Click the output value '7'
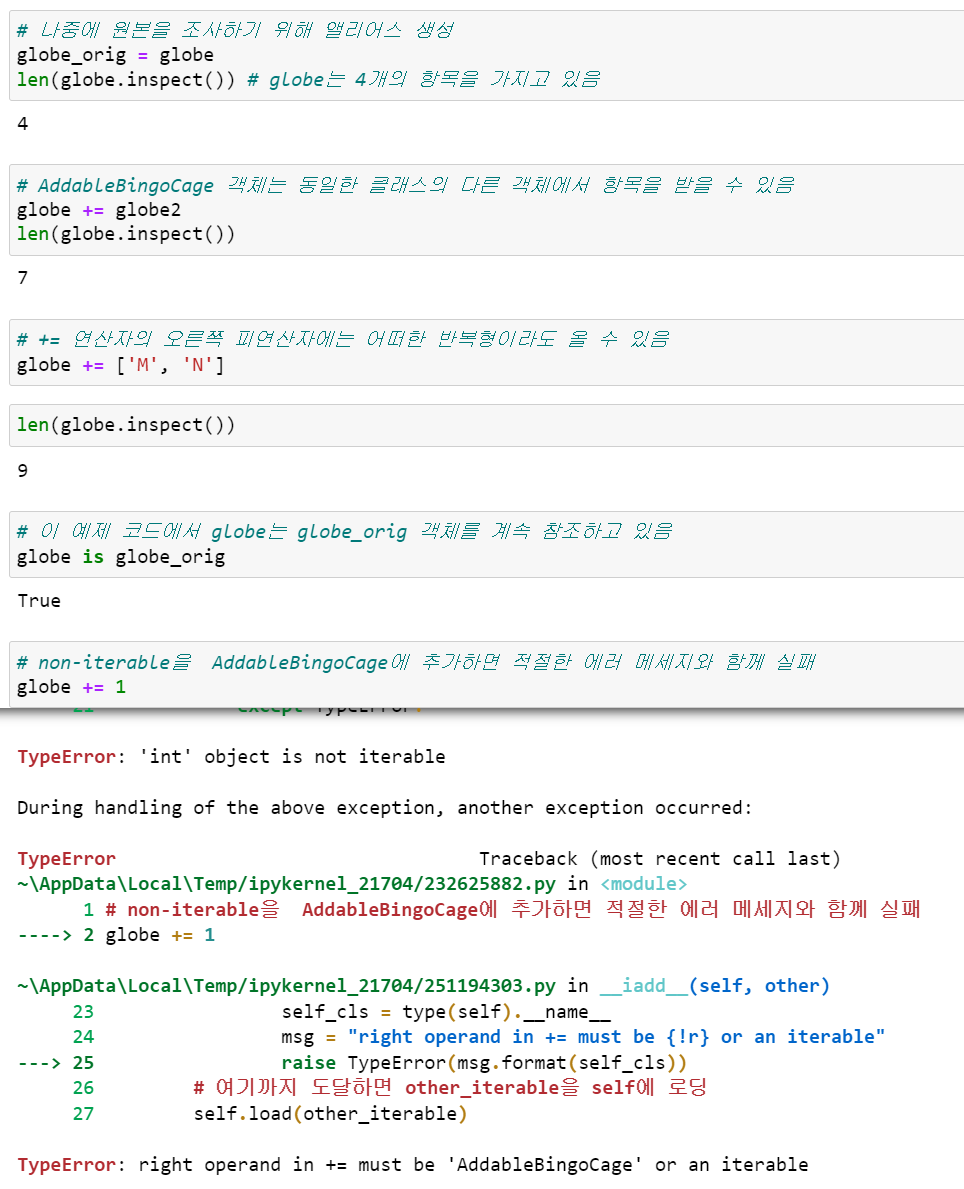The height and width of the screenshot is (1189, 964). tap(23, 278)
